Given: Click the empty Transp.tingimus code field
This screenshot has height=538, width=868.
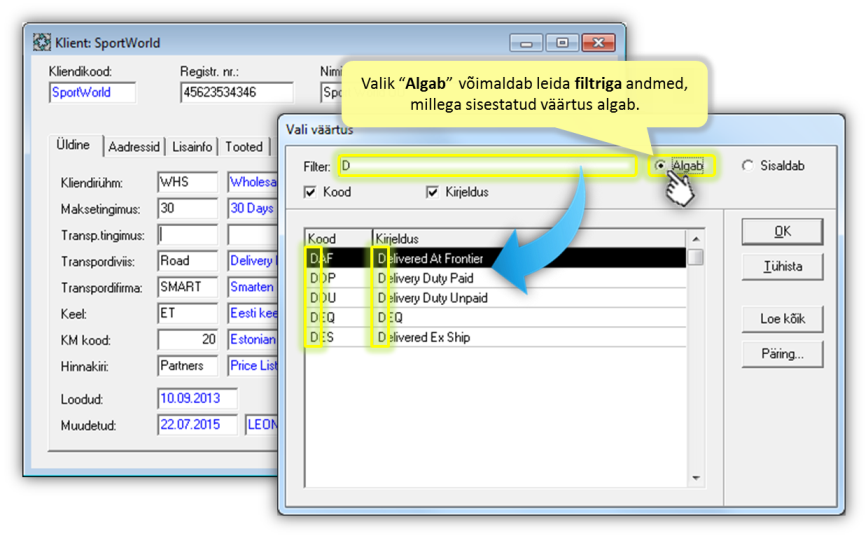Looking at the screenshot, I should [x=187, y=235].
